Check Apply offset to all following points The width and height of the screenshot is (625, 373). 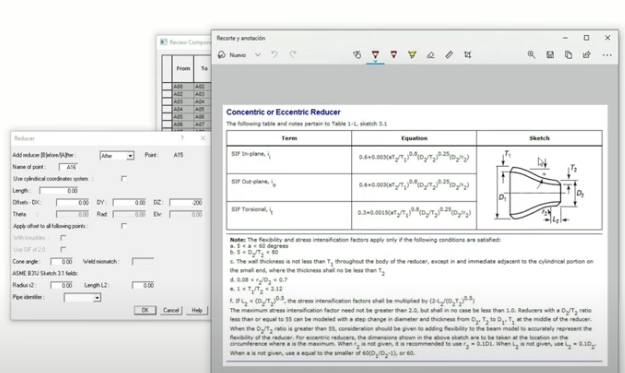[124, 226]
